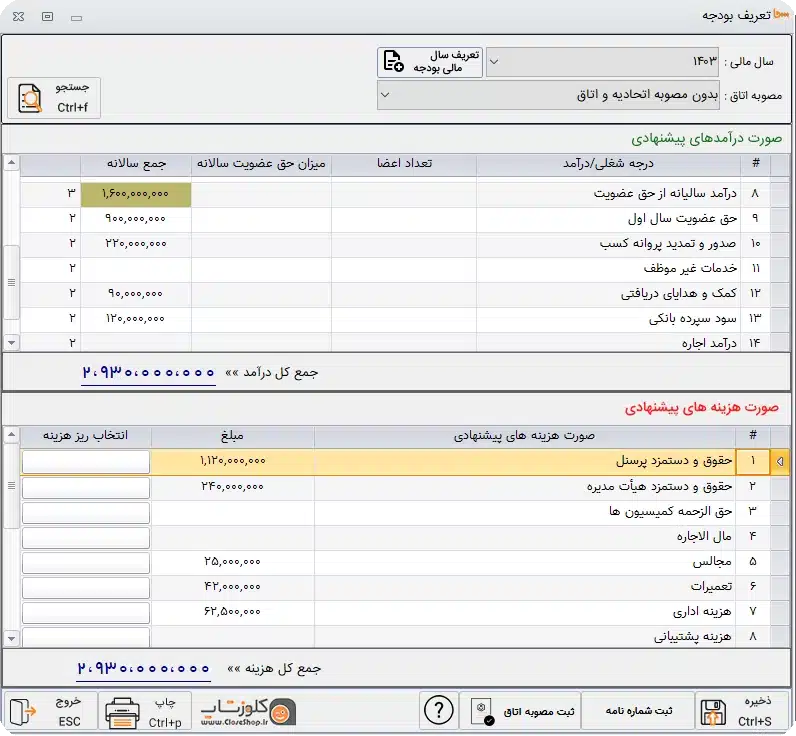Click the درجه شغلی/درآمد column header
Image resolution: width=796 pixels, height=736 pixels.
[x=608, y=163]
